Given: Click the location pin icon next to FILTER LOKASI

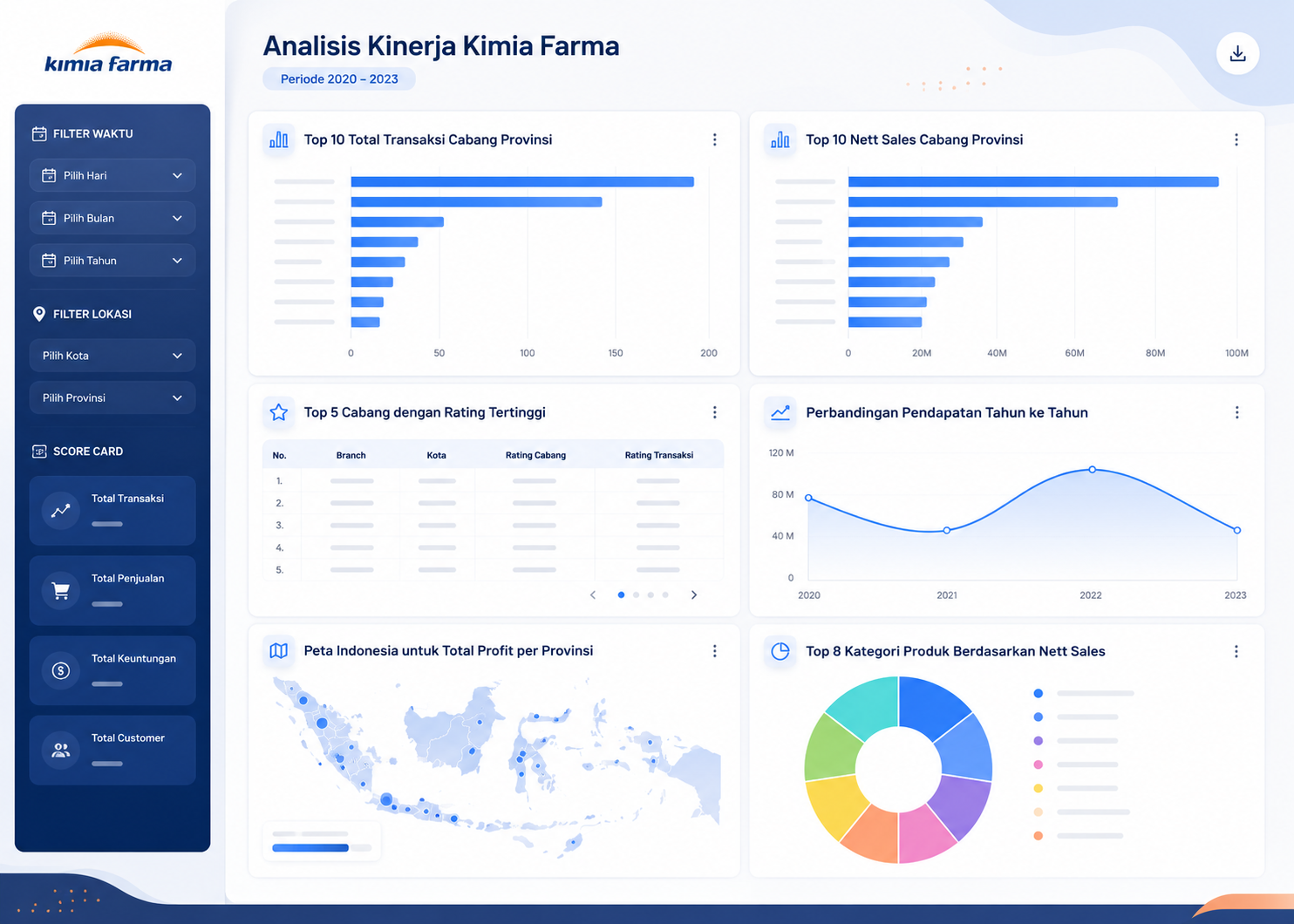Looking at the screenshot, I should point(39,314).
